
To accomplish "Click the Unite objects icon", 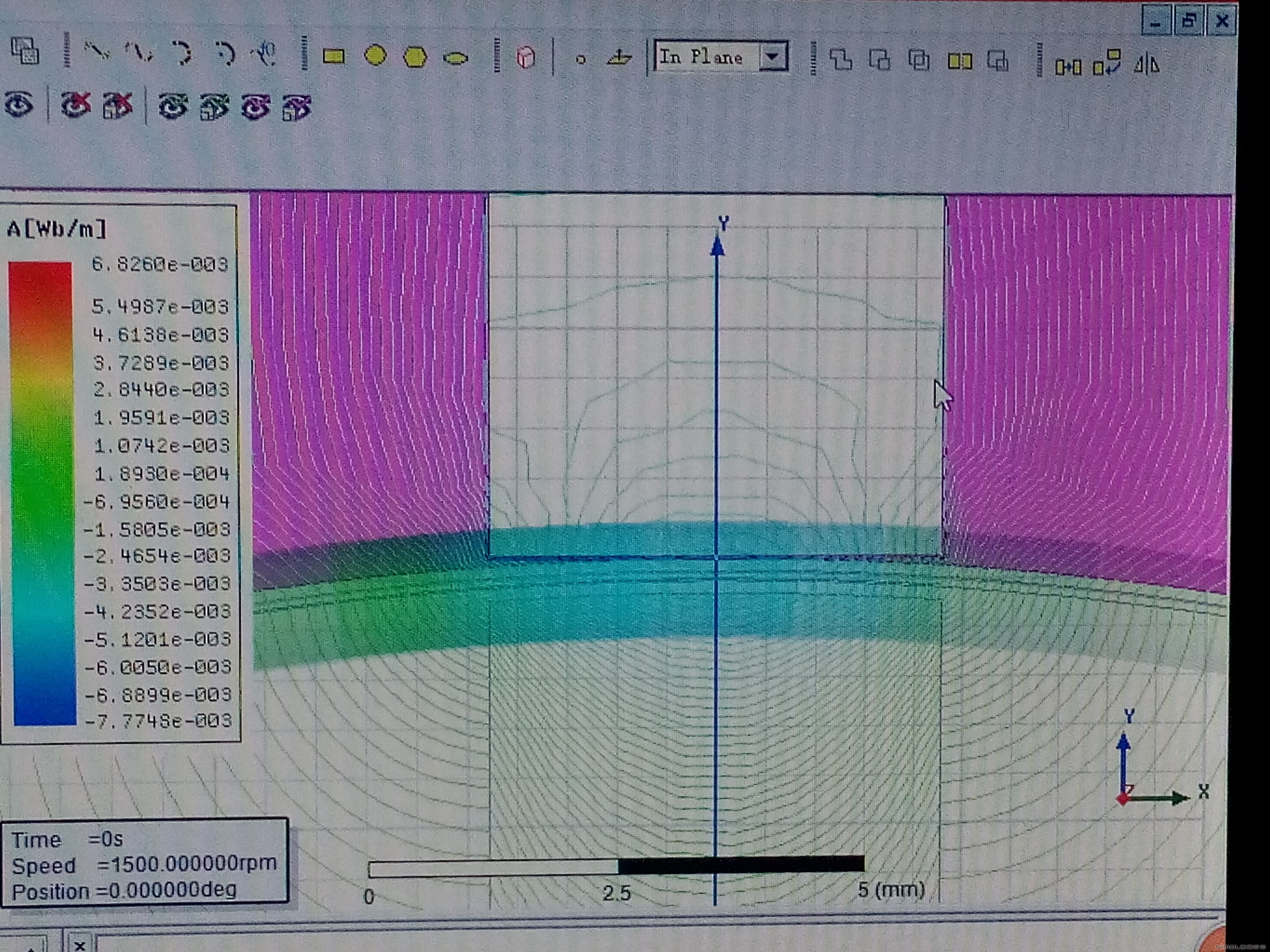I will pos(841,59).
